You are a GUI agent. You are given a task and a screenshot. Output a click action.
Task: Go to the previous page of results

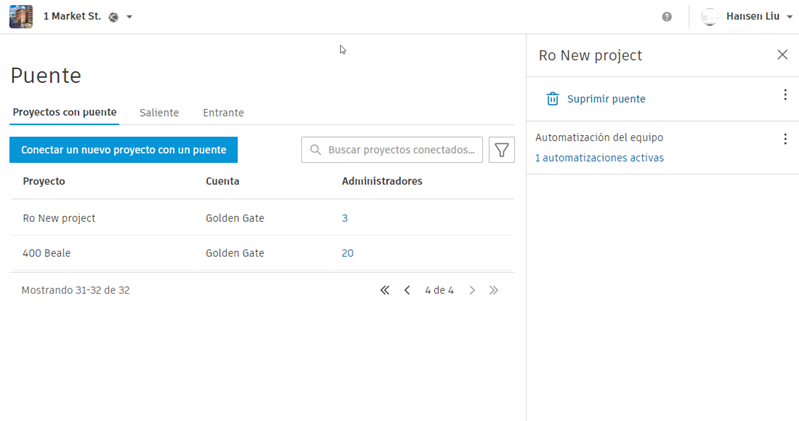pos(407,290)
